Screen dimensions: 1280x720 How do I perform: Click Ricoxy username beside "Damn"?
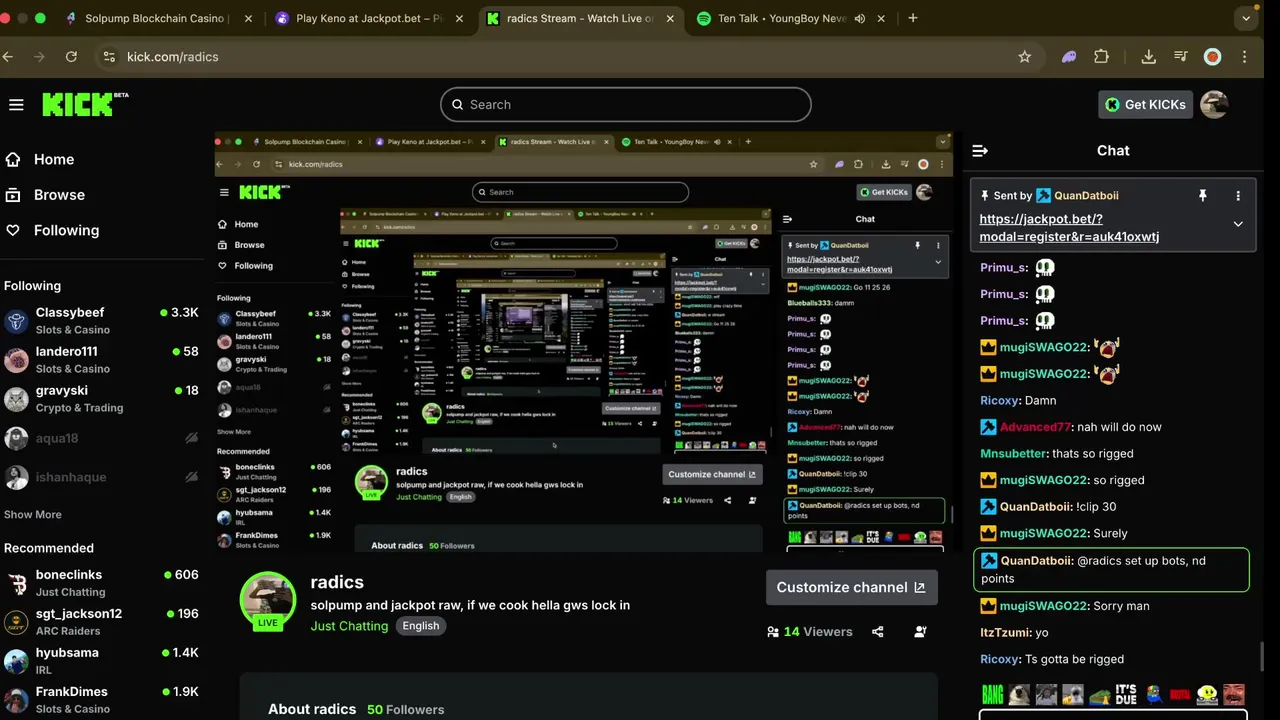(1000, 400)
